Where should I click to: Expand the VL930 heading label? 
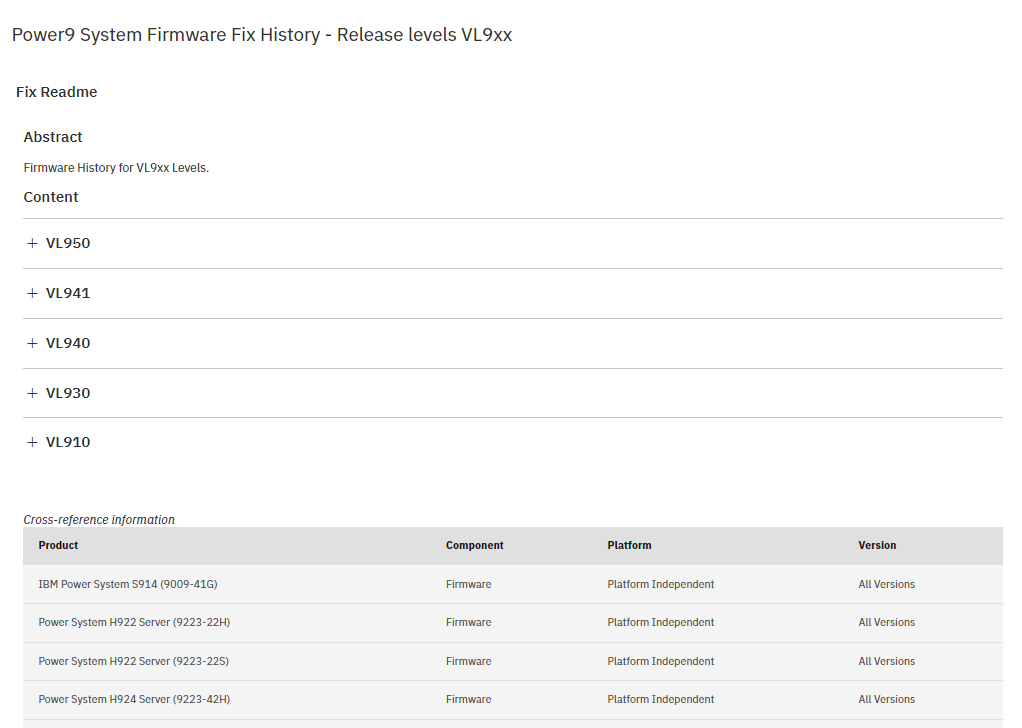pos(68,393)
